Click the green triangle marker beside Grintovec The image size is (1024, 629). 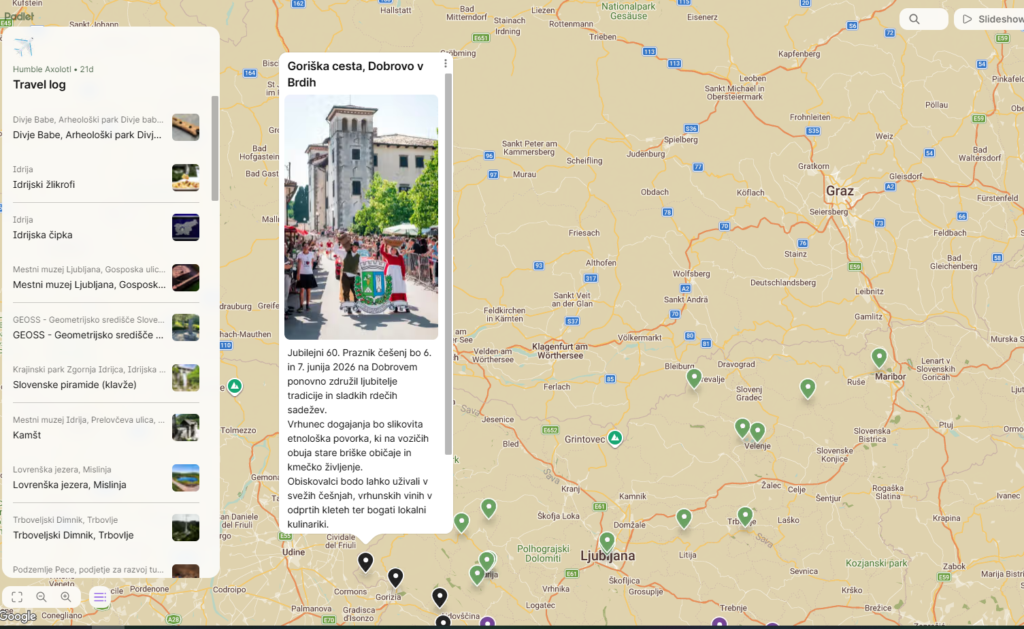coord(615,438)
